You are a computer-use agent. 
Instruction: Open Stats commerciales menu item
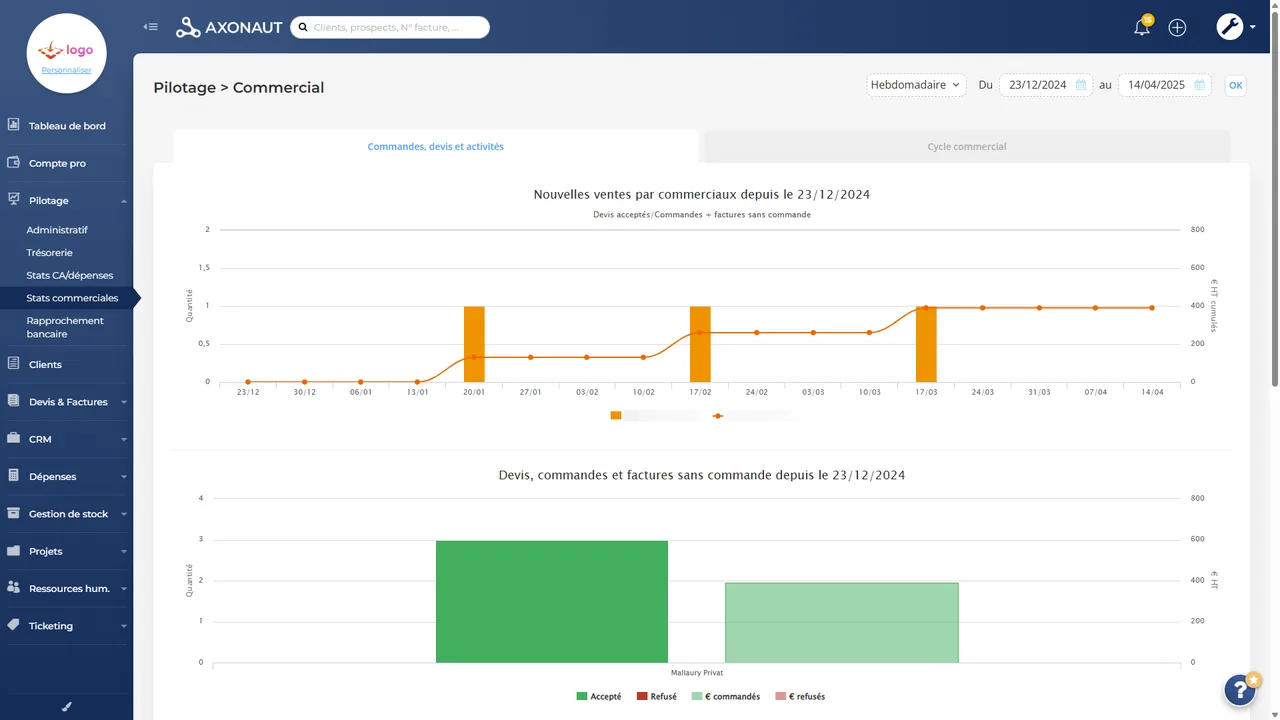pos(72,298)
